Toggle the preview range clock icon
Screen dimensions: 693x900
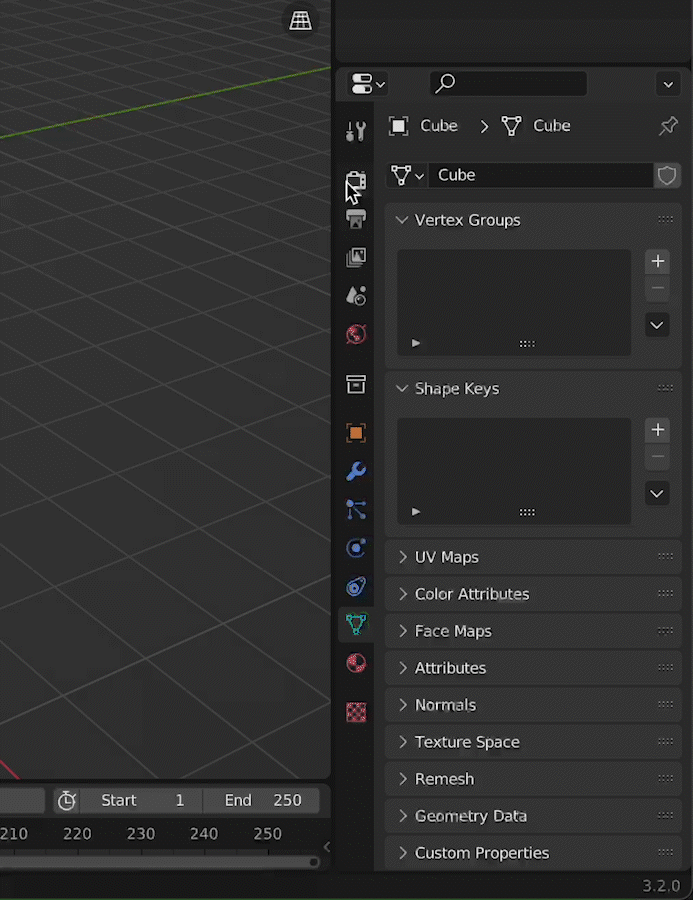coord(67,800)
